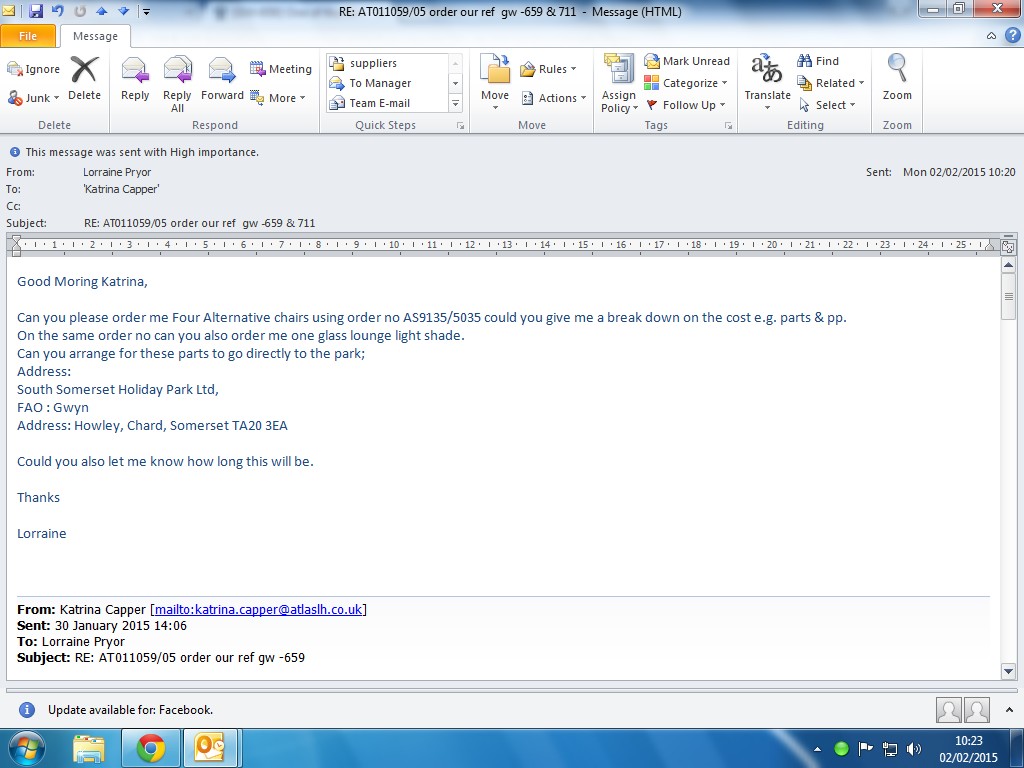Image resolution: width=1024 pixels, height=768 pixels.
Task: Open the Related messages dropdown
Action: [x=831, y=83]
